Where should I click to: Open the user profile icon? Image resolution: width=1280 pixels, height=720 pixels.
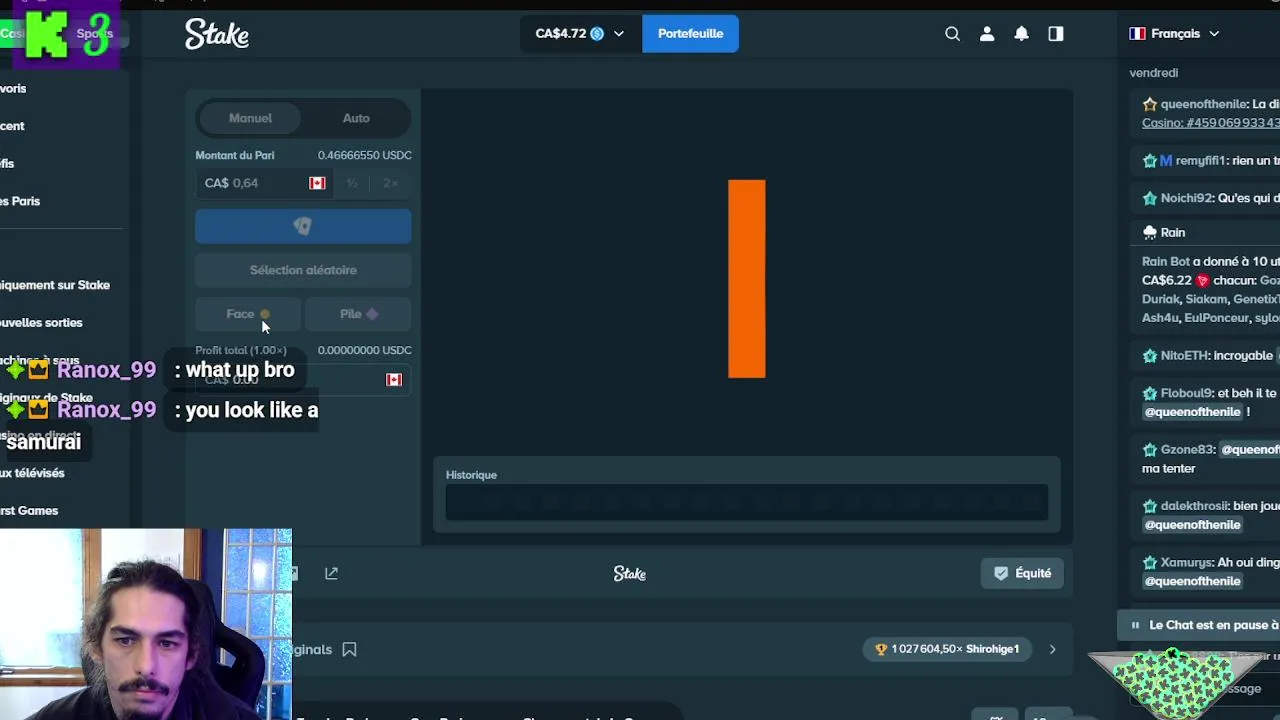click(987, 34)
